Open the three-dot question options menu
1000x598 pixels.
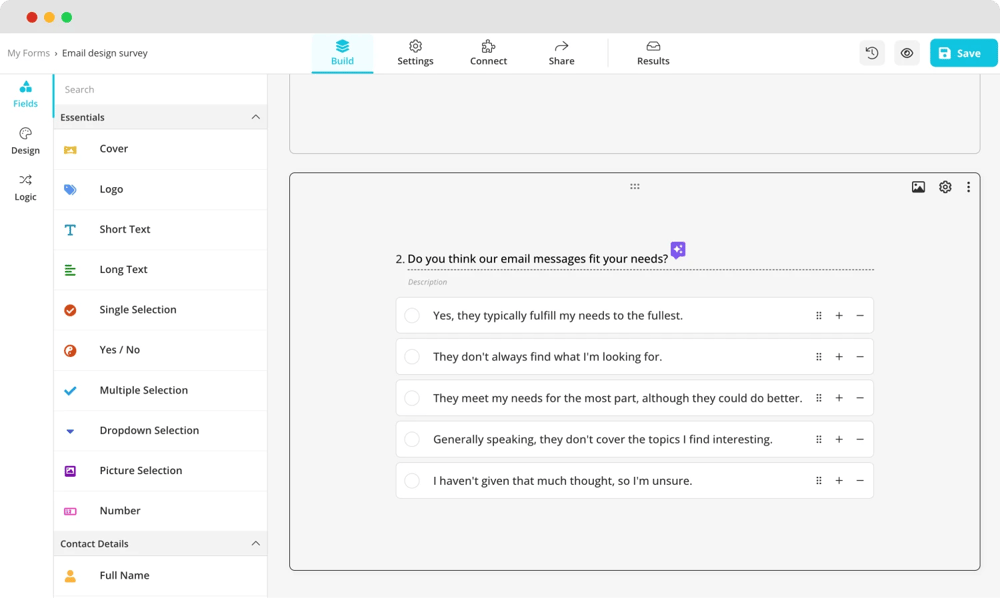(x=968, y=187)
